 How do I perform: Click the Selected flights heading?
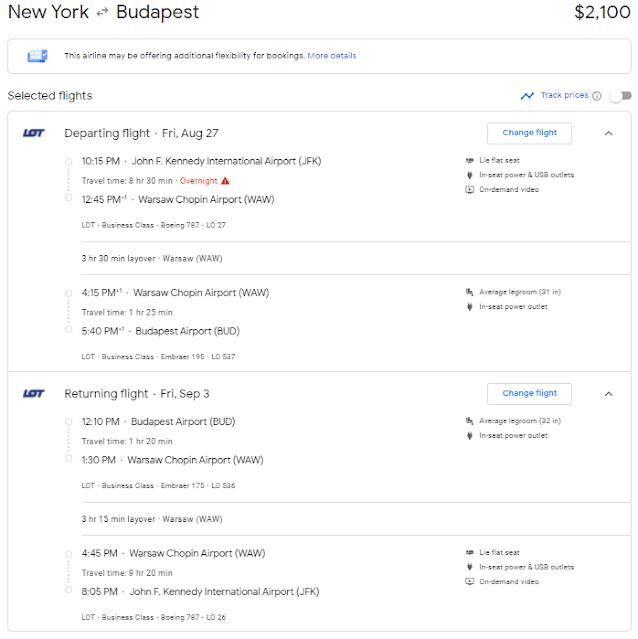[x=50, y=96]
